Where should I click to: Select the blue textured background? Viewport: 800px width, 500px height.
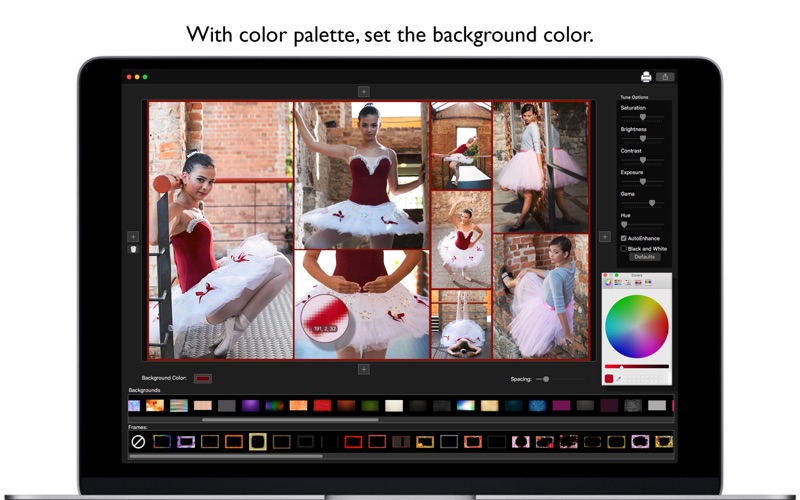coord(537,406)
